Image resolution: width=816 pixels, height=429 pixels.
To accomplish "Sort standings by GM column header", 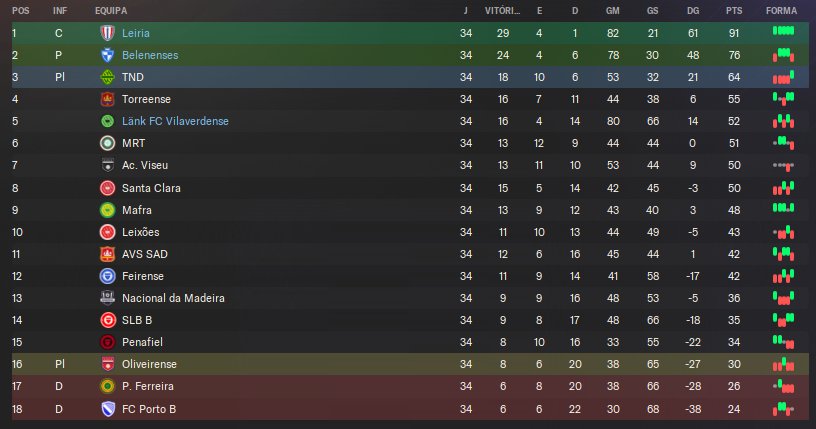I will click(x=611, y=10).
